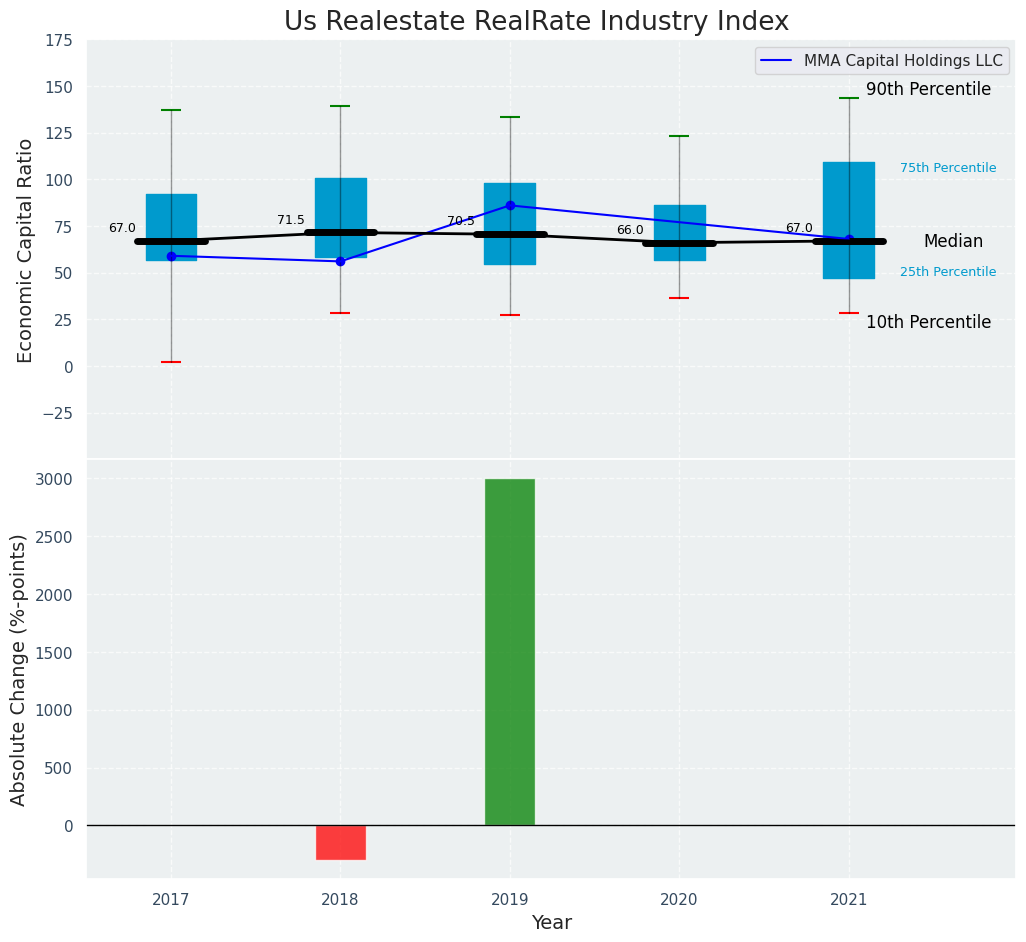The width and height of the screenshot is (1026, 942).
Task: Click the blue data point for 2019
Action: tap(510, 205)
